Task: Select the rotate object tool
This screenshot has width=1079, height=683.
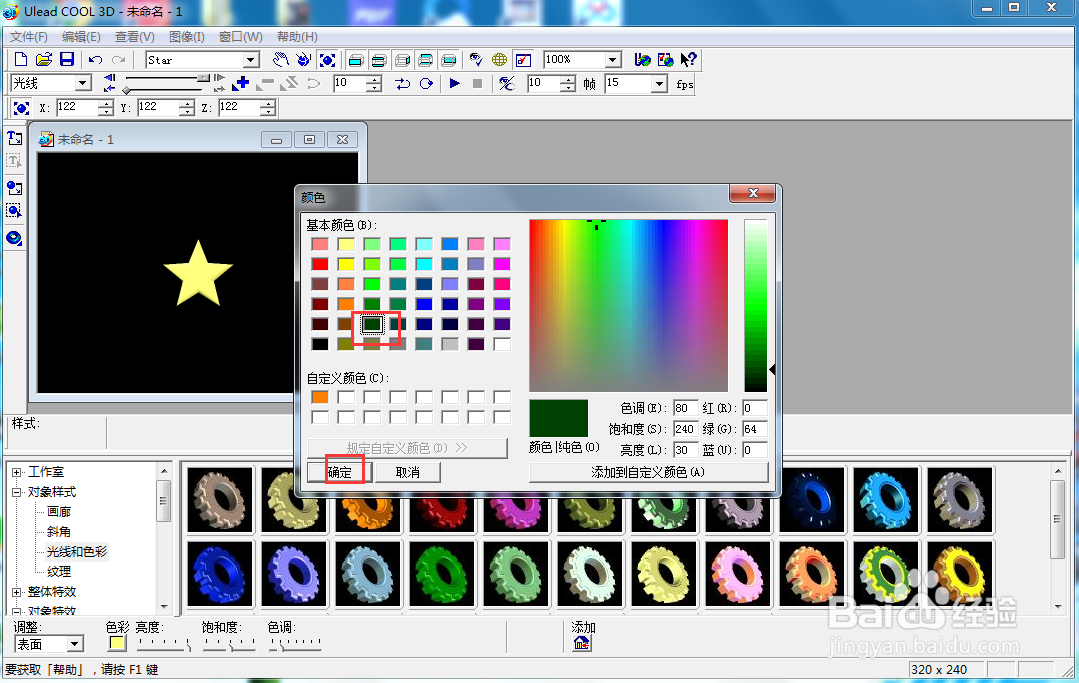Action: click(x=303, y=60)
